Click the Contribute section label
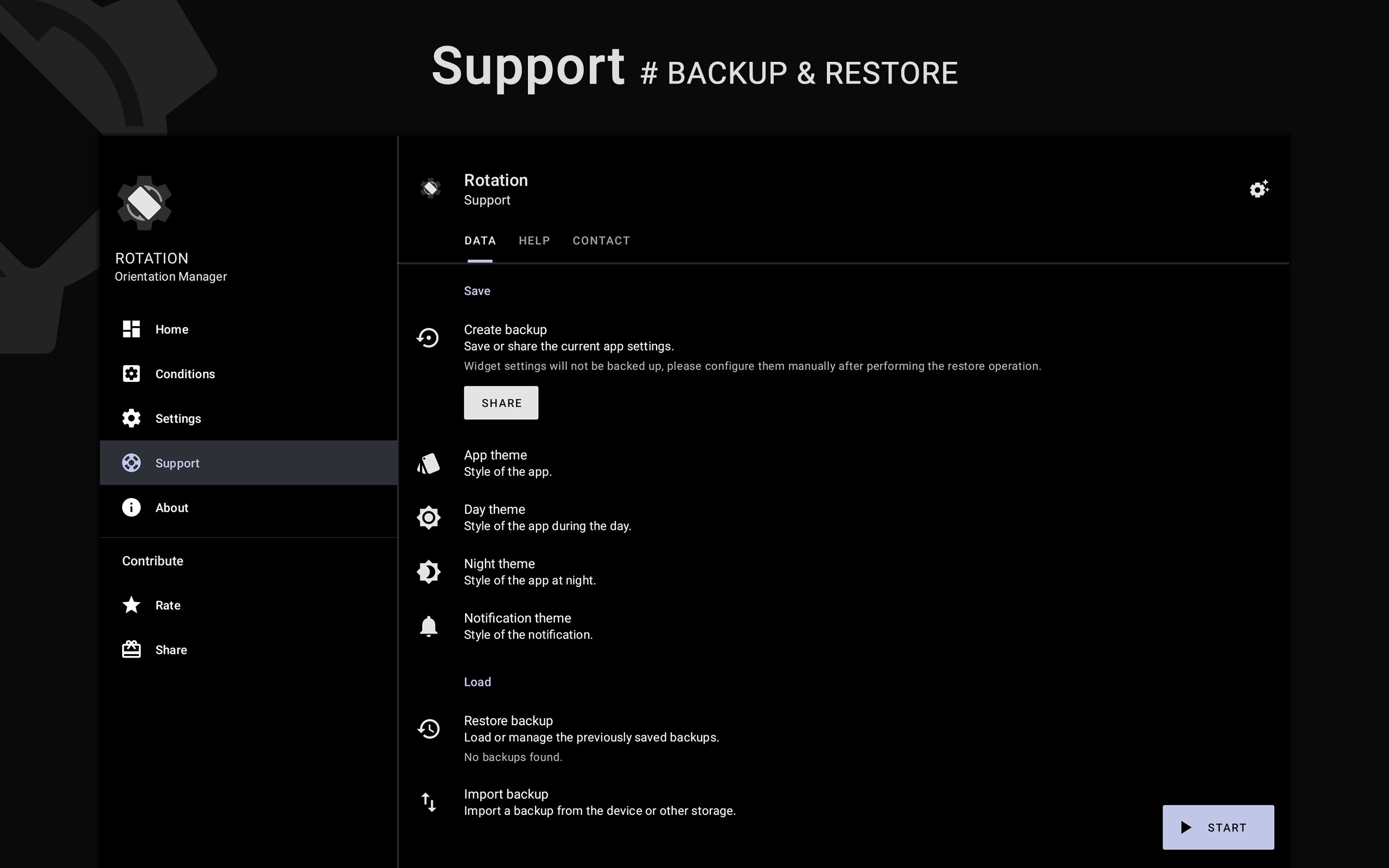The image size is (1389, 868). [152, 561]
